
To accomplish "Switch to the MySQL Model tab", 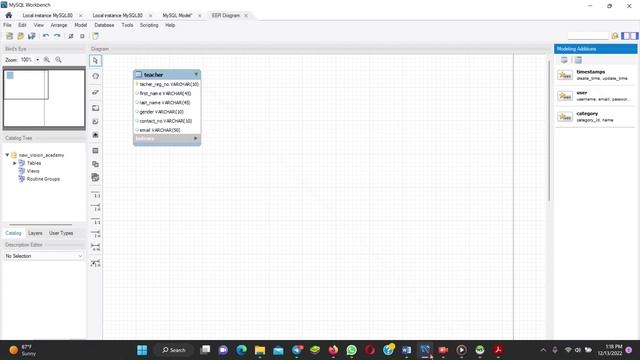I will click(x=177, y=15).
